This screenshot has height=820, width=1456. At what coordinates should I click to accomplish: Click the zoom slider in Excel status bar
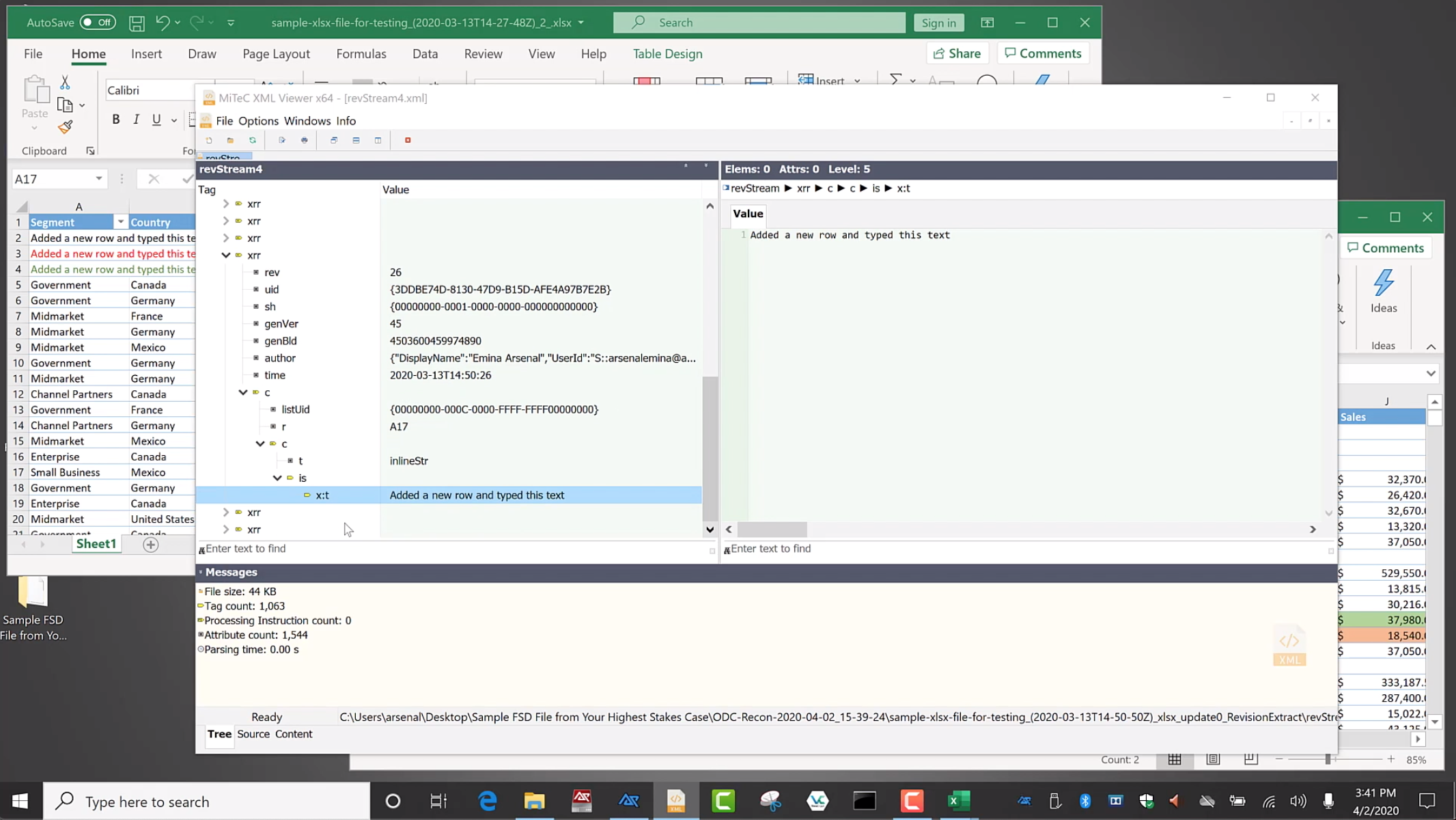pos(1328,759)
